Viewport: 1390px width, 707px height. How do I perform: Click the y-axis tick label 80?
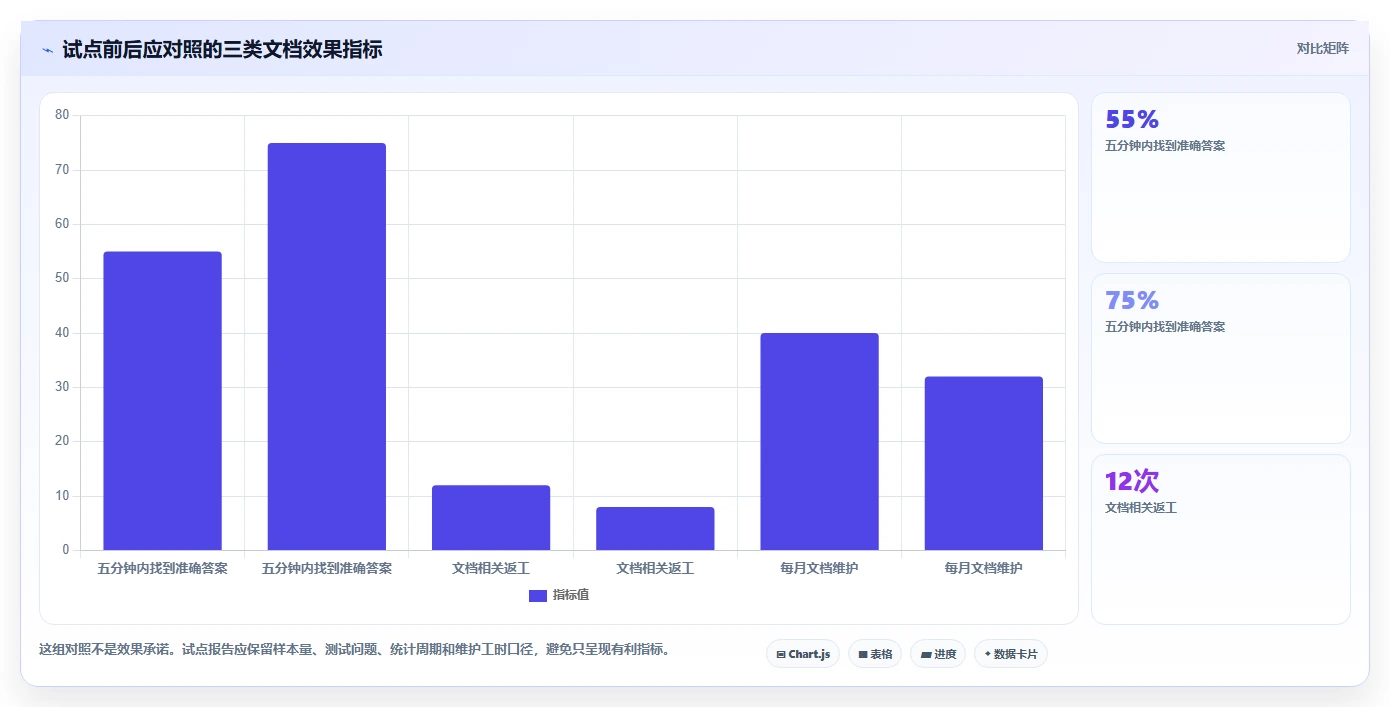[x=62, y=115]
